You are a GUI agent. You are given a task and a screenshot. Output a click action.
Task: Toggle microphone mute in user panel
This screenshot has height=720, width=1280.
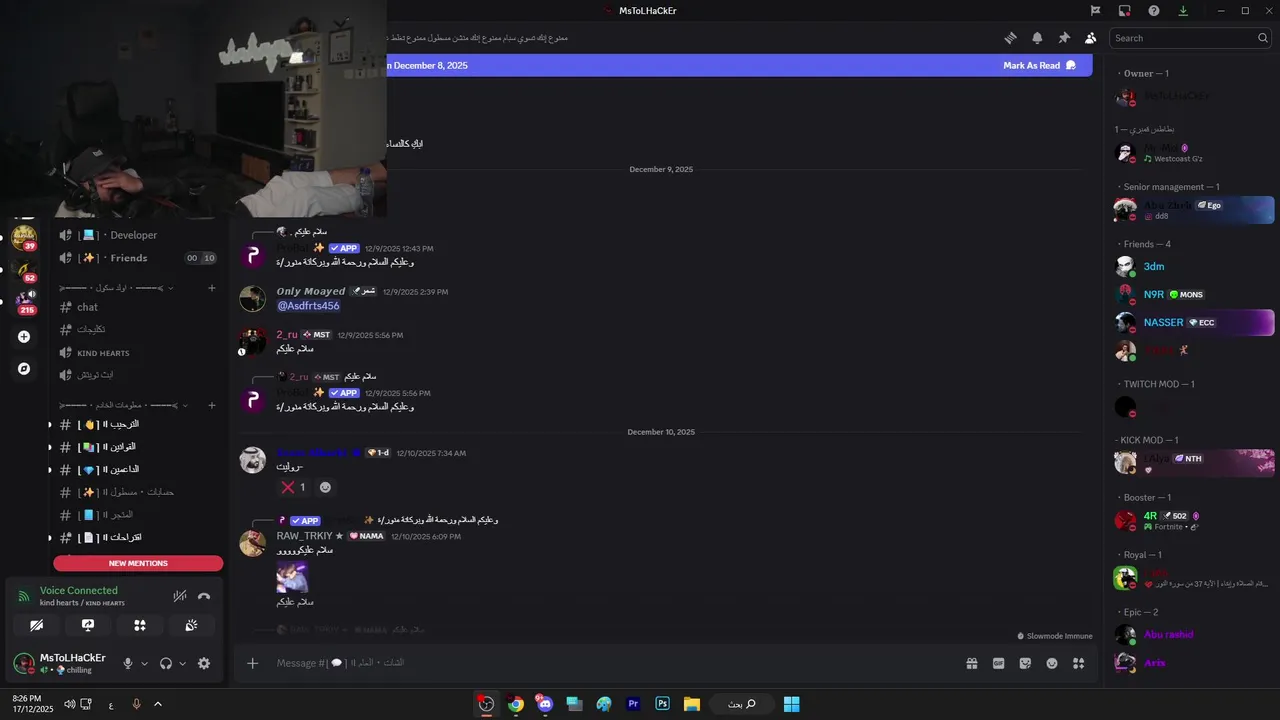point(127,663)
